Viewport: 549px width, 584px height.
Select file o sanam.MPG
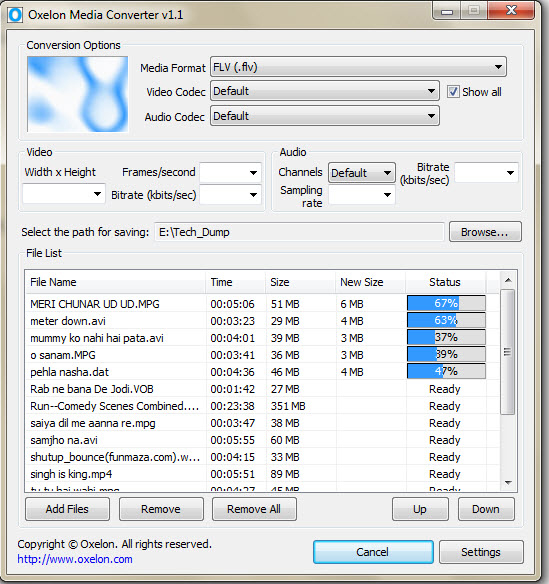coord(63,355)
